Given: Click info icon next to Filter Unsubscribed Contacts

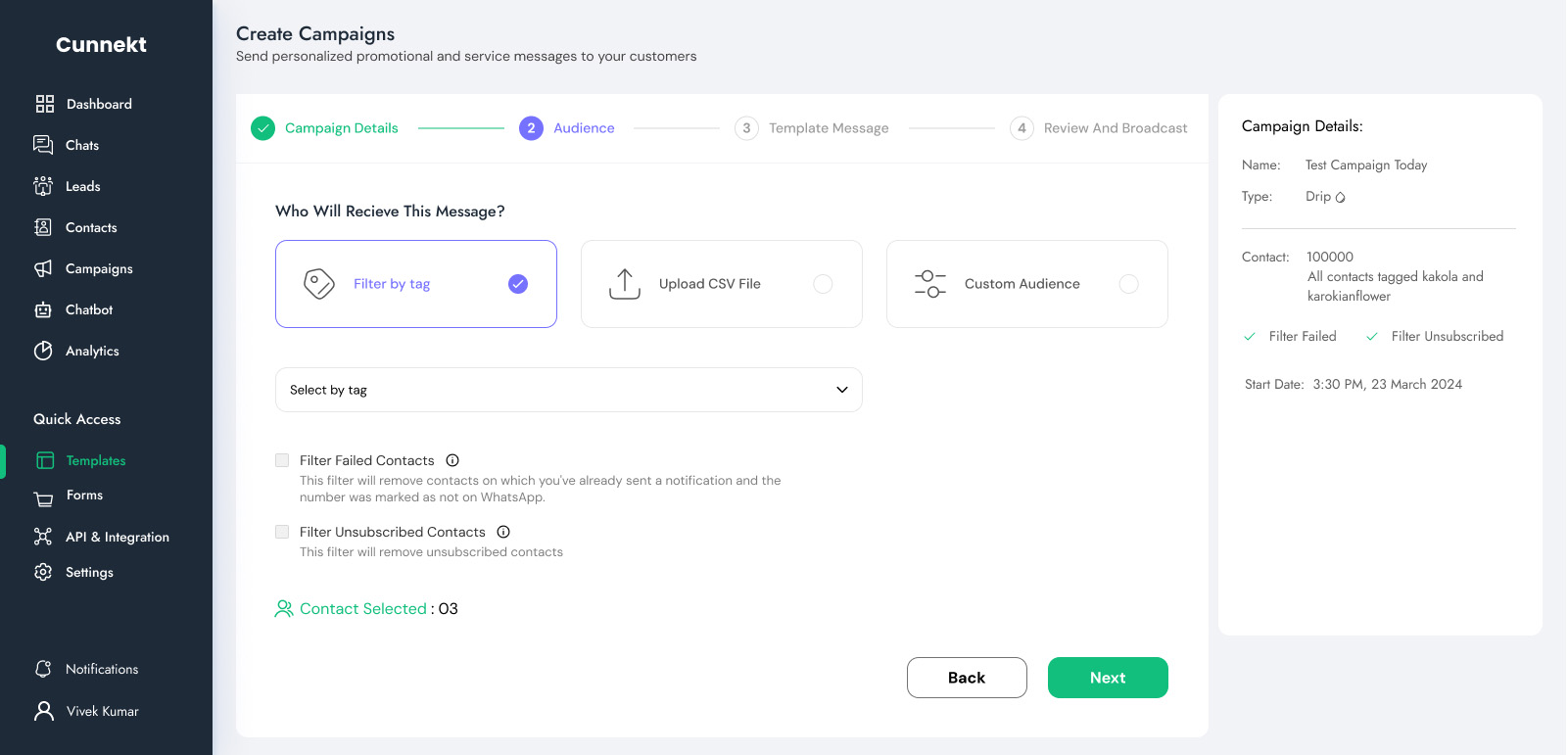Looking at the screenshot, I should (x=503, y=532).
